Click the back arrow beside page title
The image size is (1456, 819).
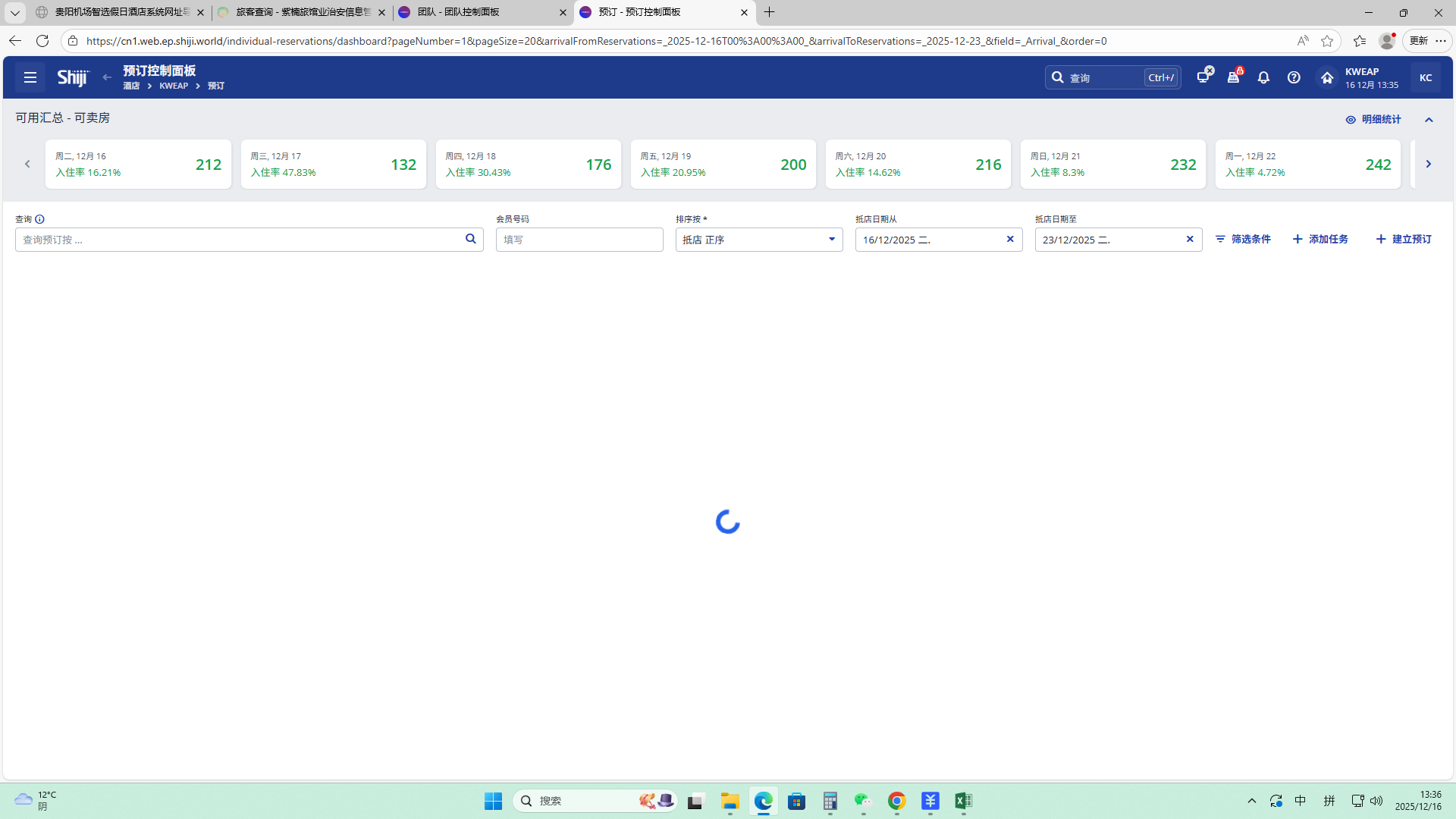(x=107, y=77)
